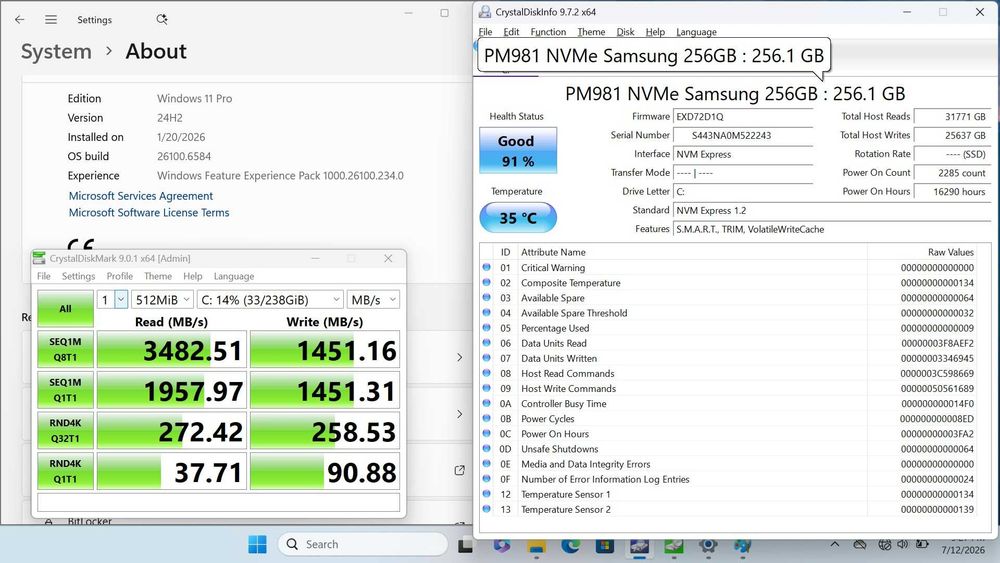Go back in the Settings window
The height and width of the screenshot is (563, 1000).
pos(20,20)
